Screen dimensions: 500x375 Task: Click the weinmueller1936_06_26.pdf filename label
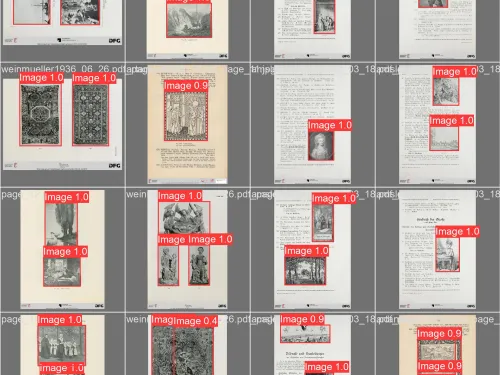[x=62, y=69]
